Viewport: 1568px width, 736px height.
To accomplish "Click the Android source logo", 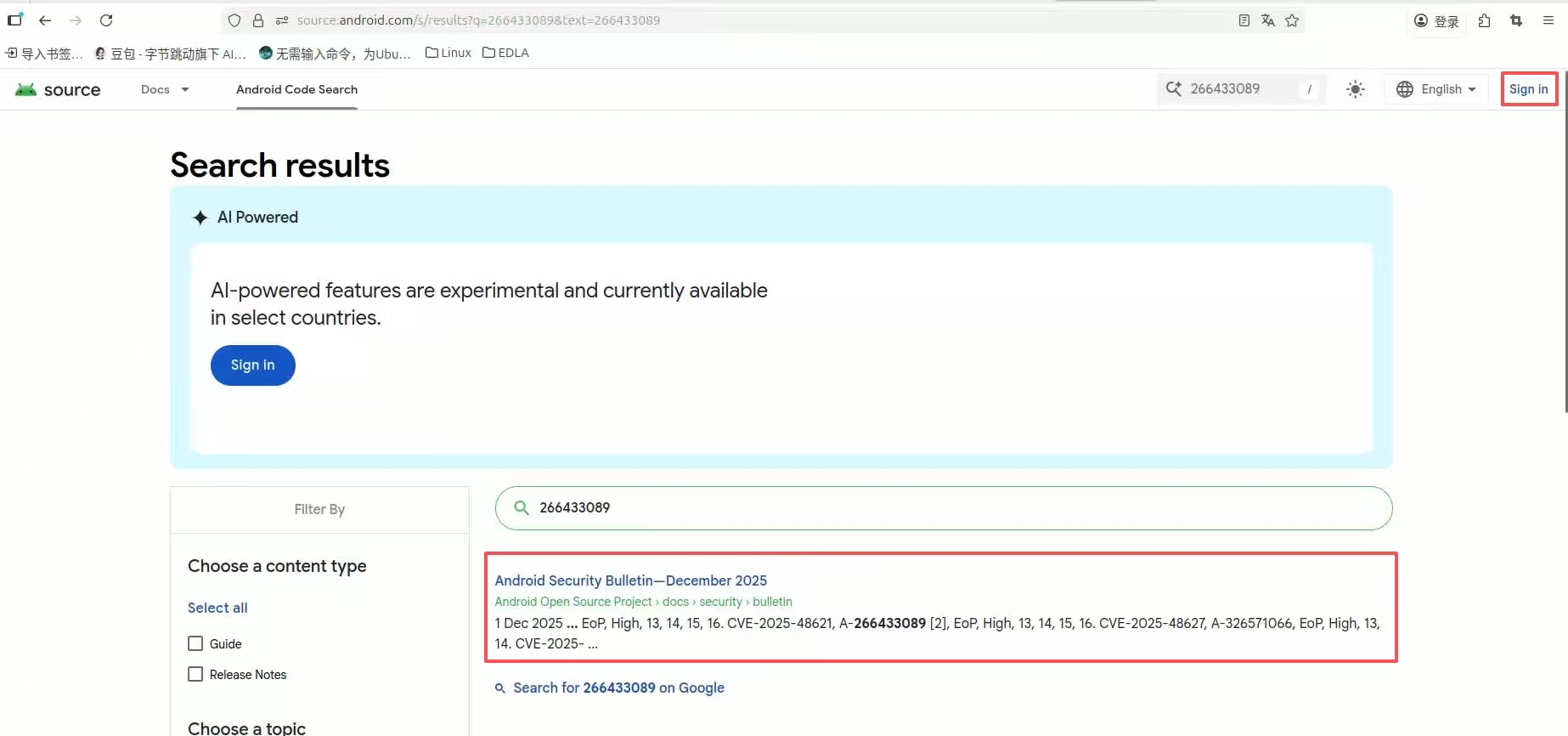I will click(x=58, y=89).
